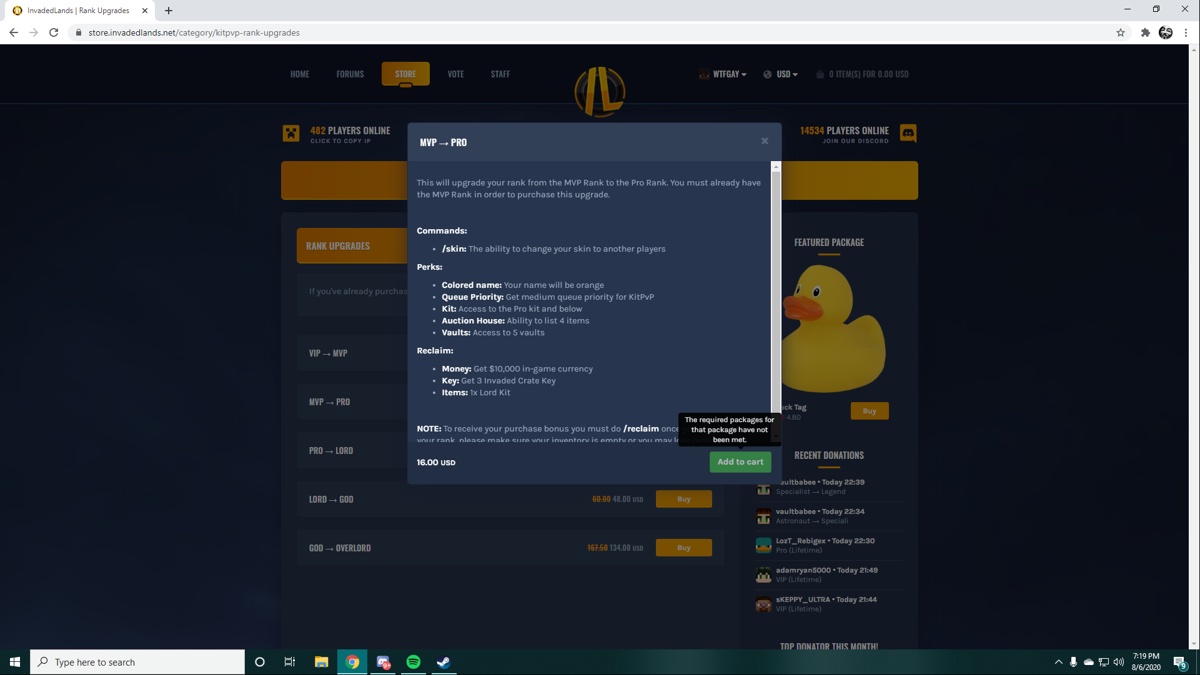1200x675 pixels.
Task: Open Cortana circle icon
Action: [x=260, y=662]
